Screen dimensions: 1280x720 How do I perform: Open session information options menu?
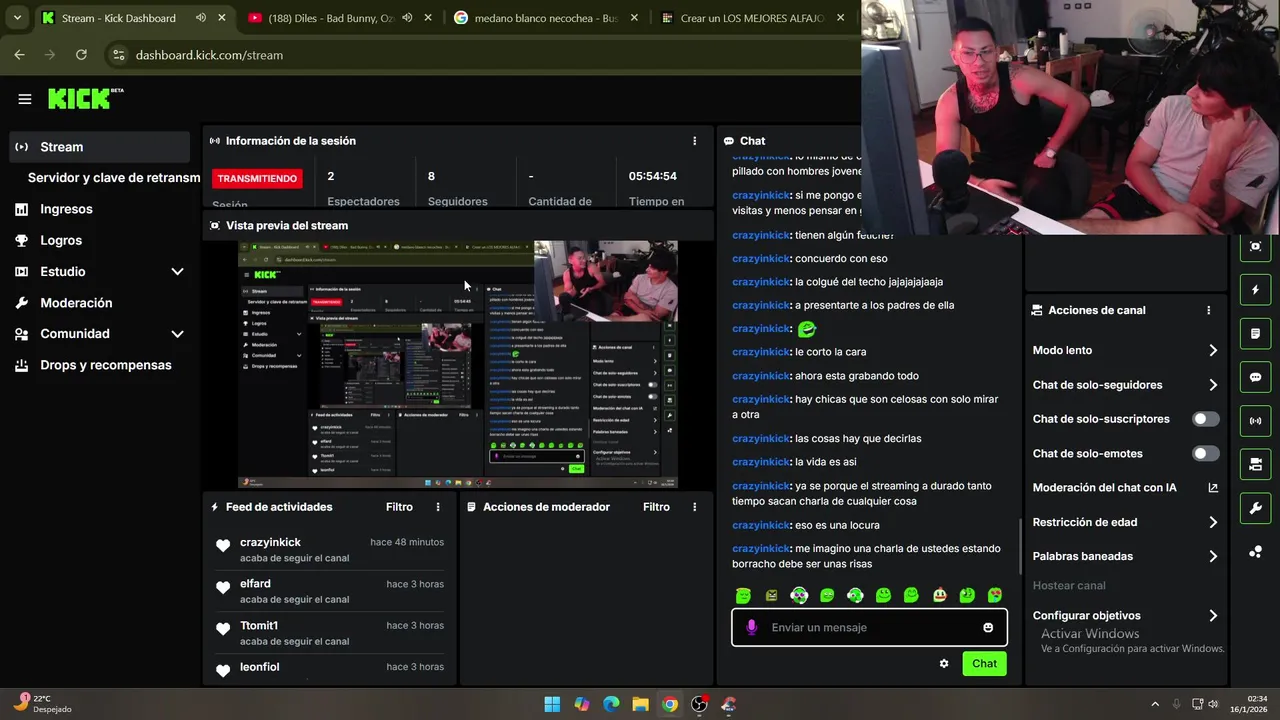pos(695,141)
